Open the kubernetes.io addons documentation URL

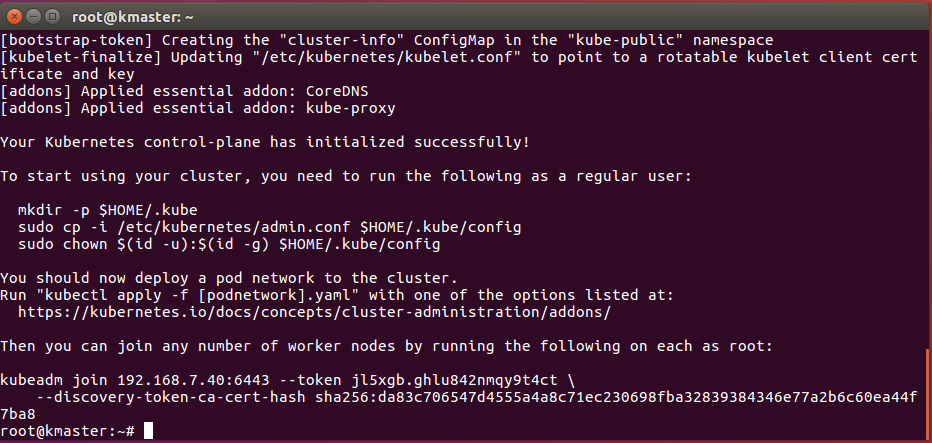[314, 312]
